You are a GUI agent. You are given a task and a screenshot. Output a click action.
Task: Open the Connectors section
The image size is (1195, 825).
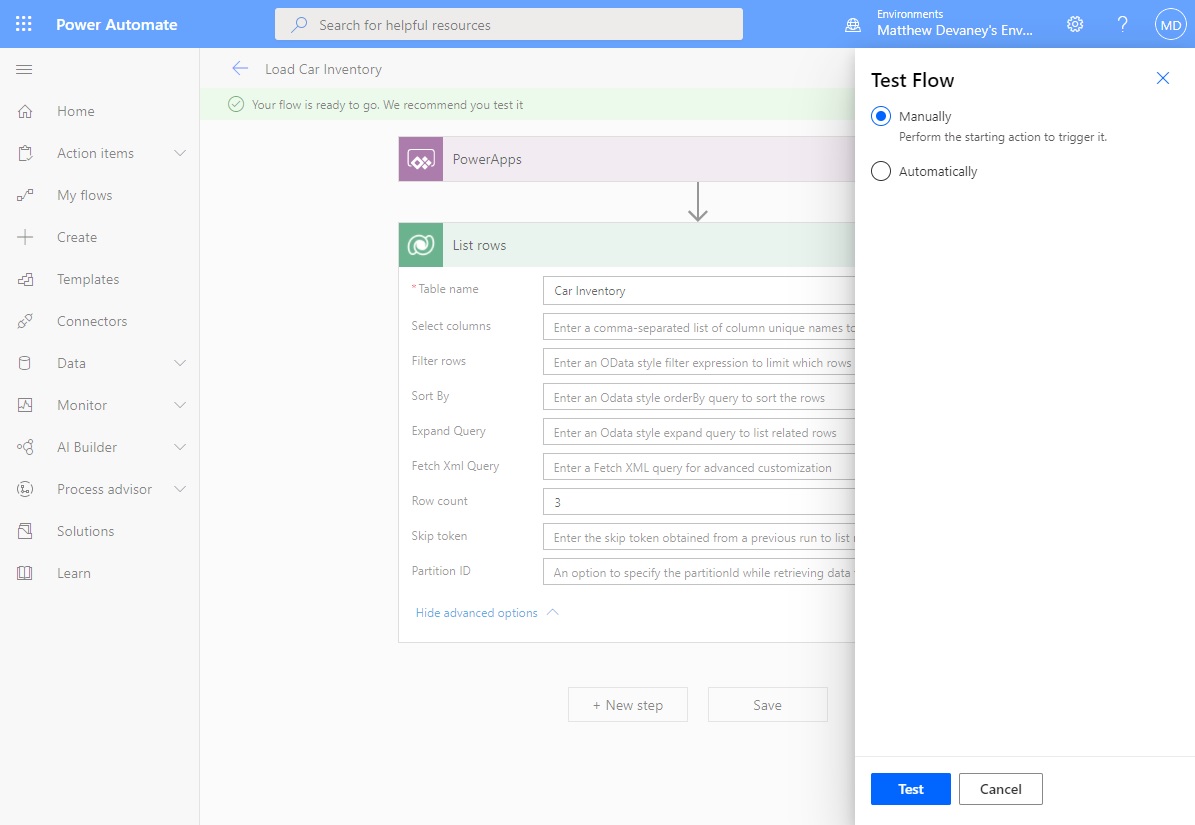(92, 320)
